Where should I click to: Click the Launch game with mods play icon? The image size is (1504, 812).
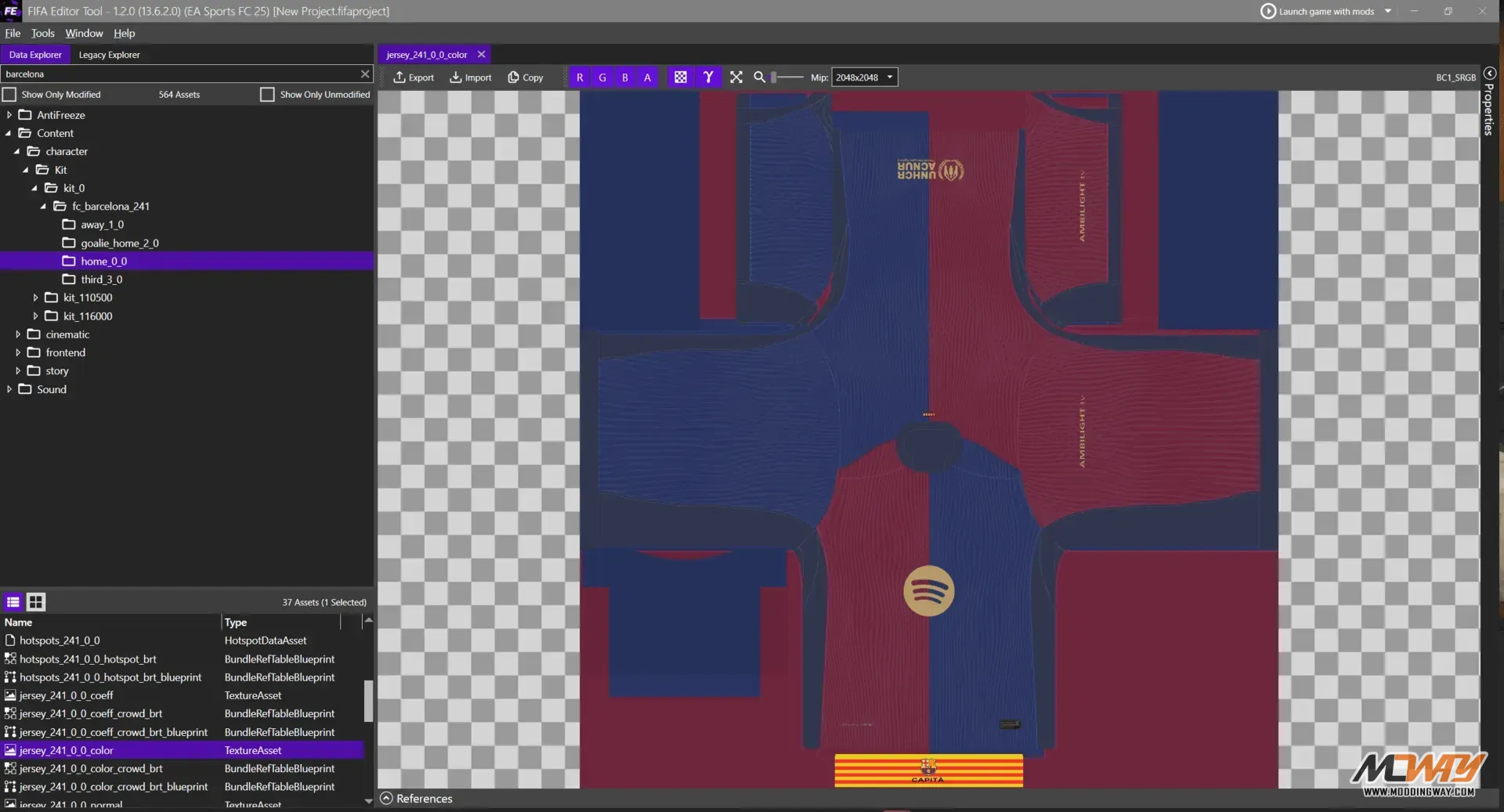pyautogui.click(x=1267, y=11)
